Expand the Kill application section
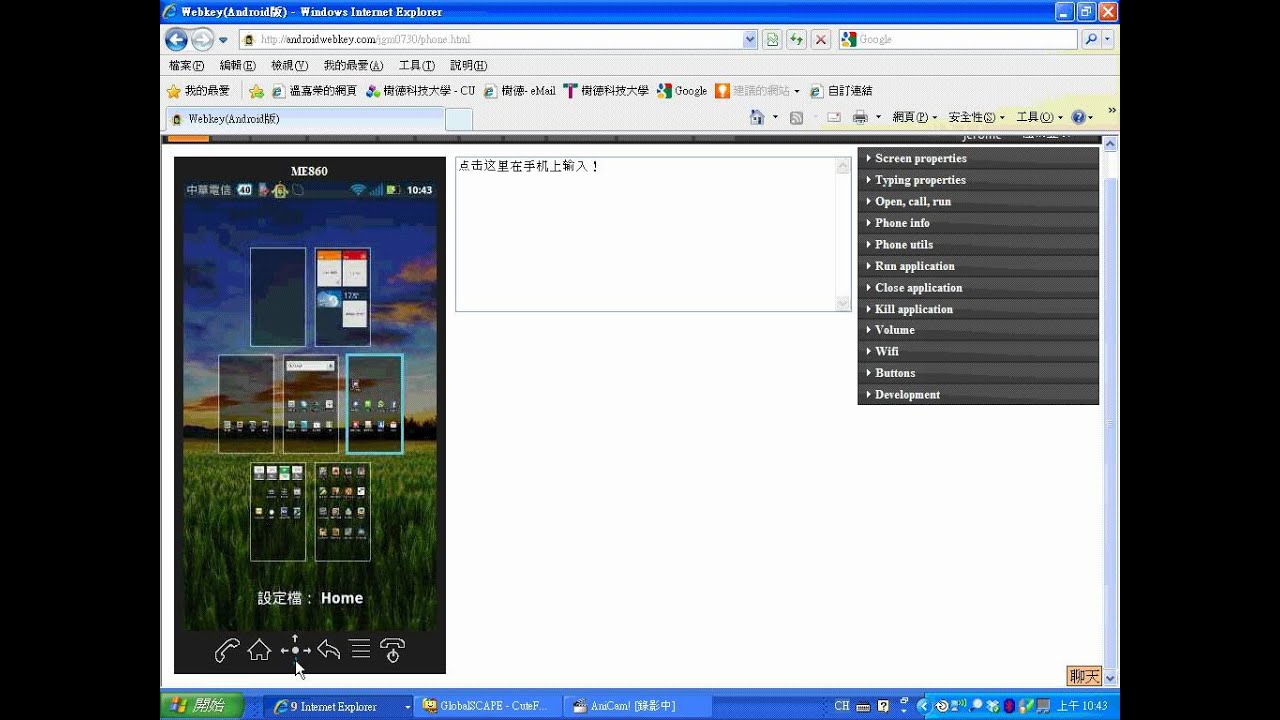This screenshot has height=720, width=1280. pyautogui.click(x=978, y=309)
